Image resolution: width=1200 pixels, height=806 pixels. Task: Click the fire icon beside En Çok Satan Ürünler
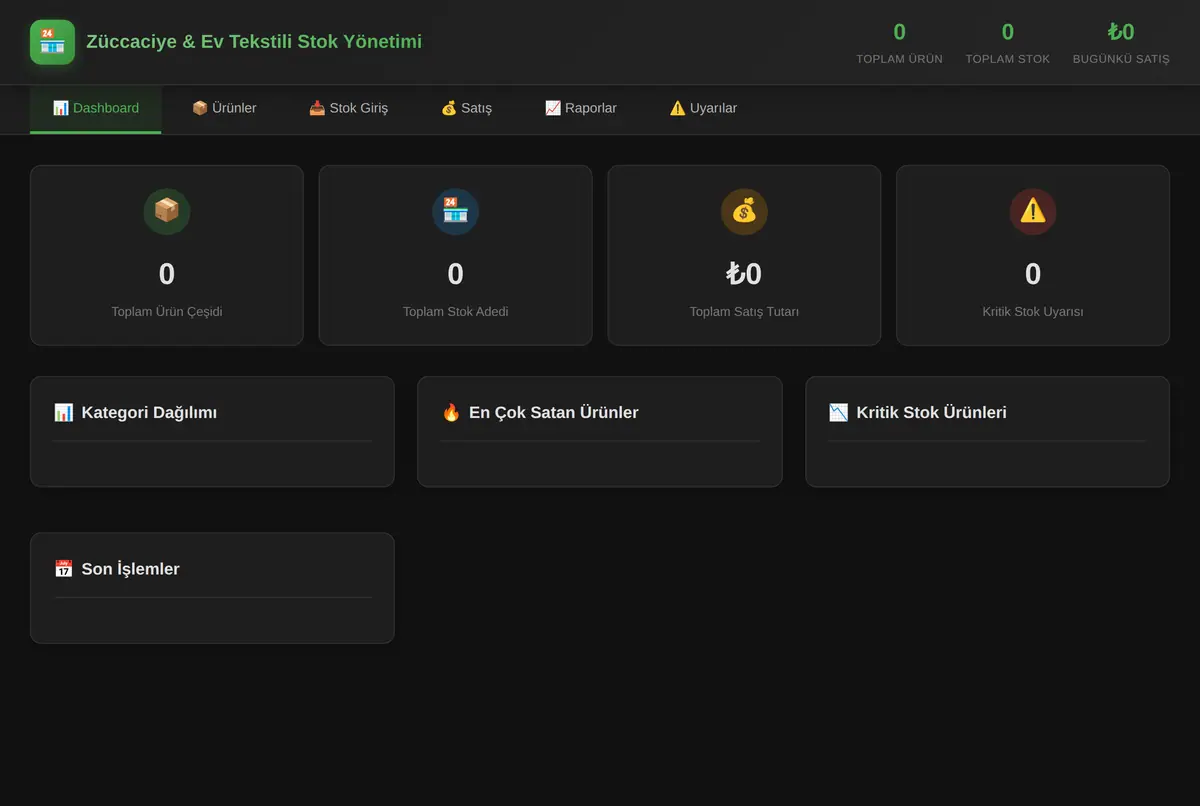[x=451, y=412]
